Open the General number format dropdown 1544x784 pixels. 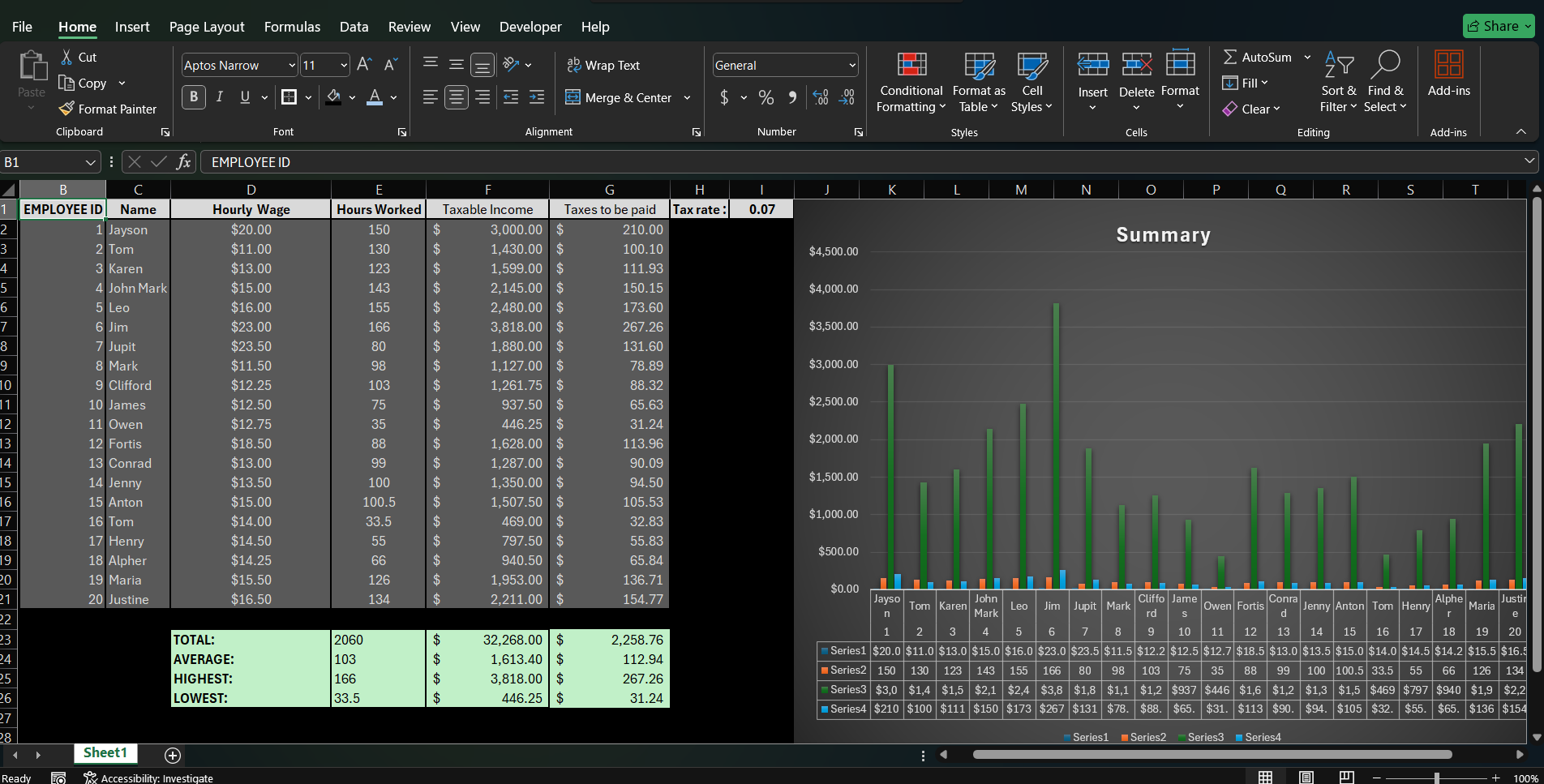851,65
